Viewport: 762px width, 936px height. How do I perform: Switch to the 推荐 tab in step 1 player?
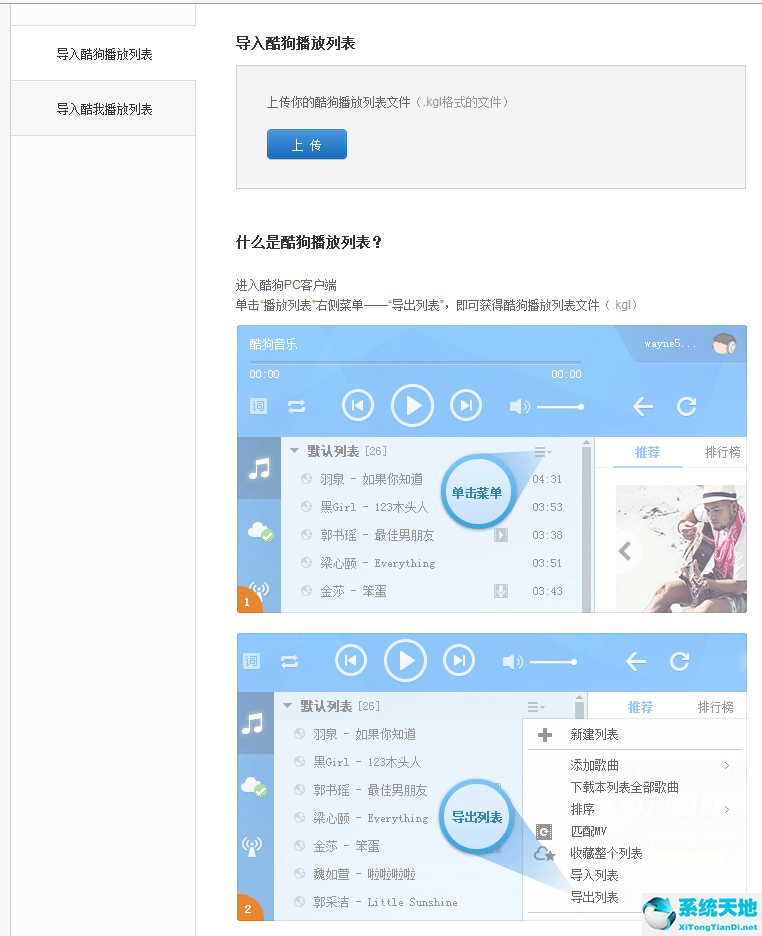point(647,452)
